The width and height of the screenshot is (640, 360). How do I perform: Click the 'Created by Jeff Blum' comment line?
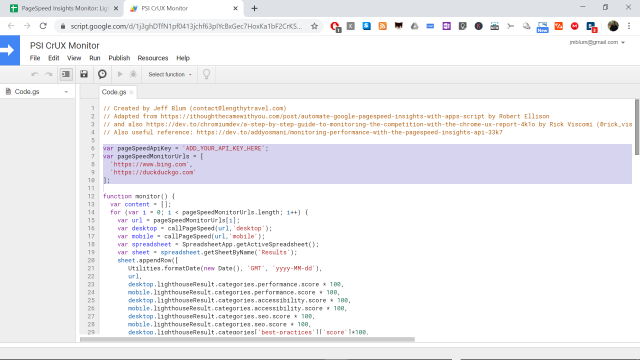[195, 109]
